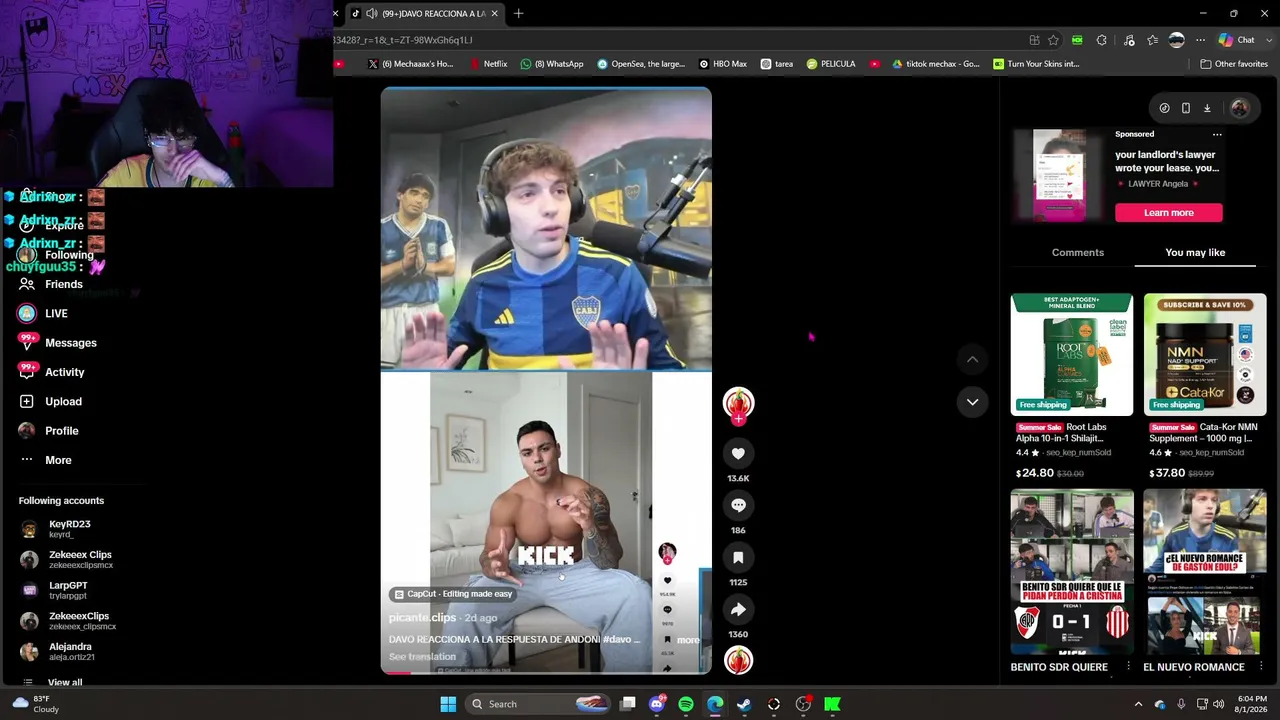1280x720 pixels.
Task: Click the TikTok coins icon in top bar
Action: (1164, 108)
